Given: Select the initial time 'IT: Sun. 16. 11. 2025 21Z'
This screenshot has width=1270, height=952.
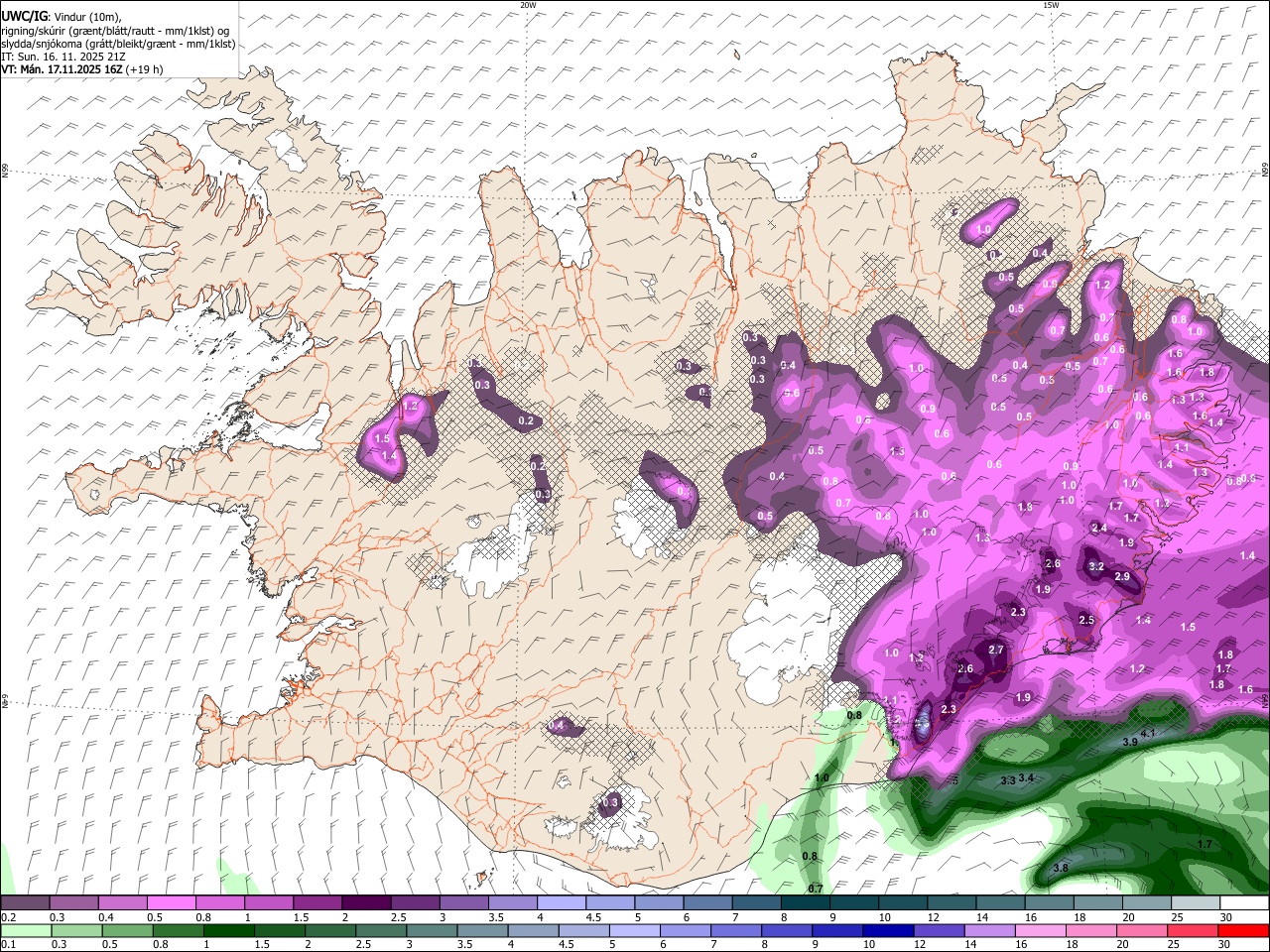Looking at the screenshot, I should coord(63,57).
